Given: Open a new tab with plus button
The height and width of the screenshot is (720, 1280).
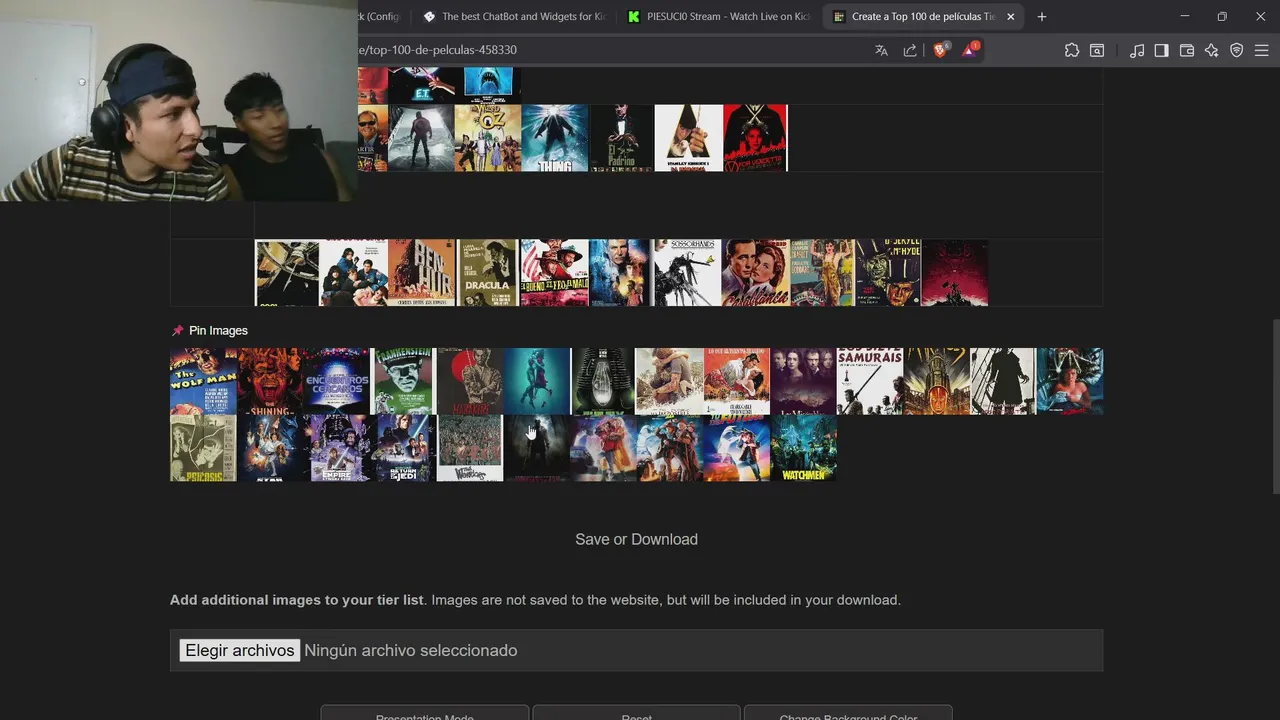Looking at the screenshot, I should [x=1041, y=16].
